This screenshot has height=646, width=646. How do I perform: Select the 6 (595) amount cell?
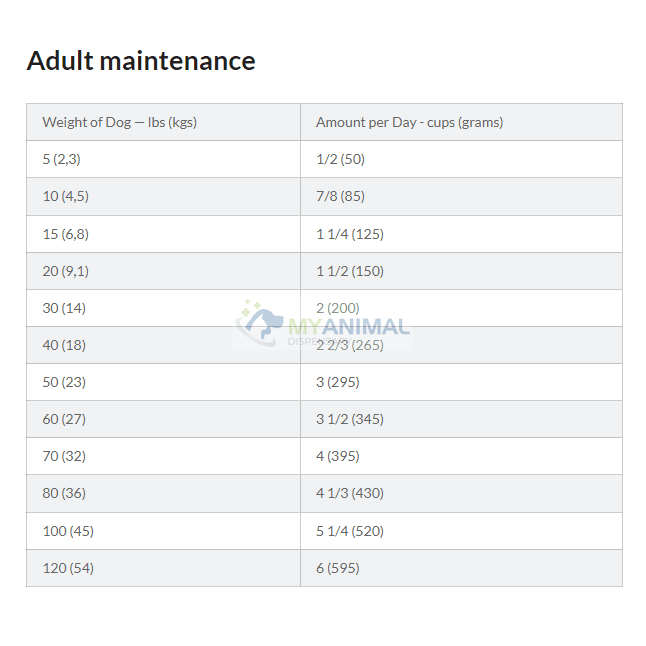click(x=338, y=568)
